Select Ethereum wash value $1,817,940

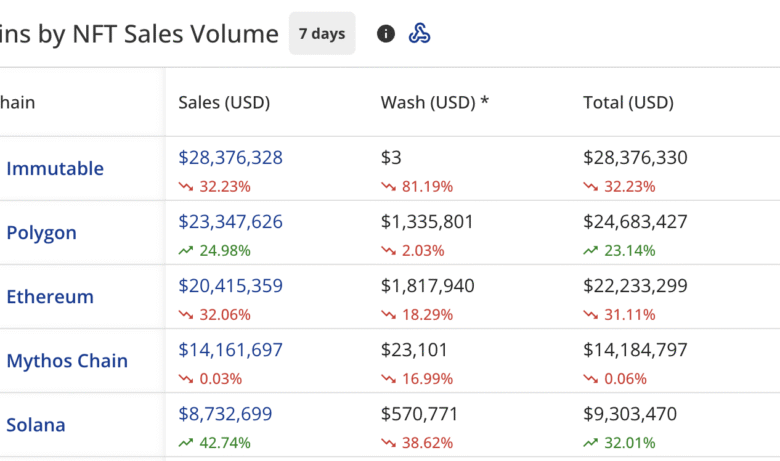(x=428, y=286)
